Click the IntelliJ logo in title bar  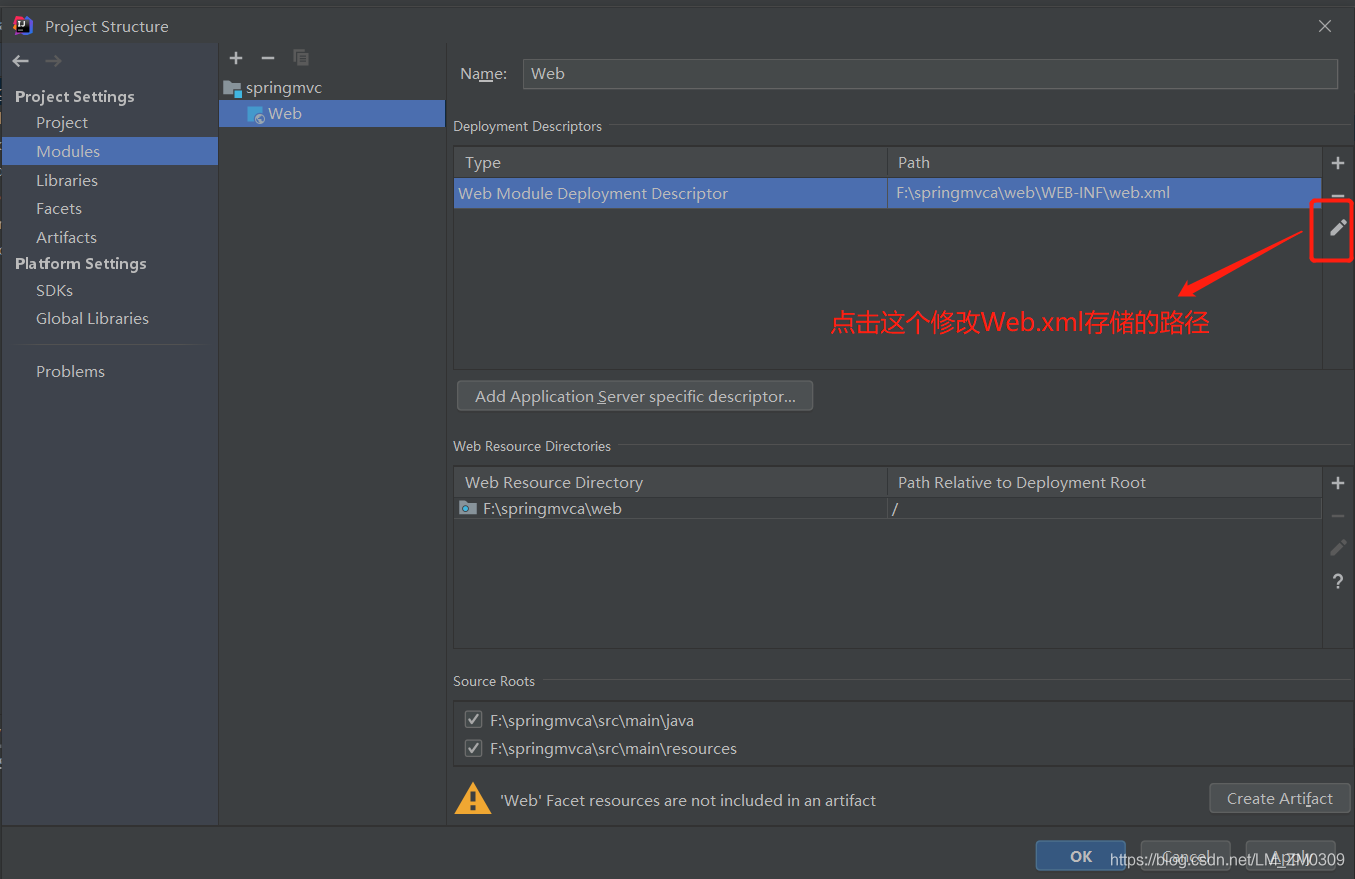click(23, 25)
